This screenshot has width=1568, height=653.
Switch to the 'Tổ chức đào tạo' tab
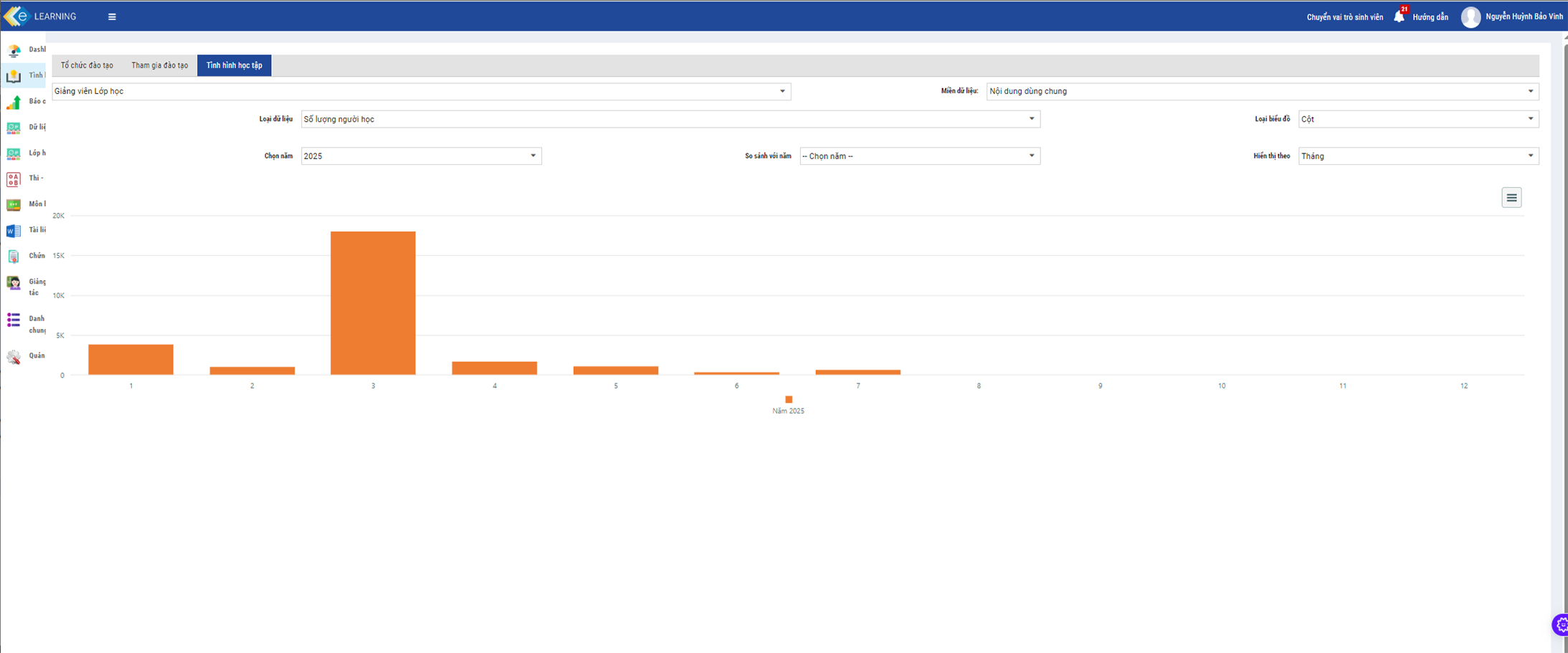tap(87, 65)
